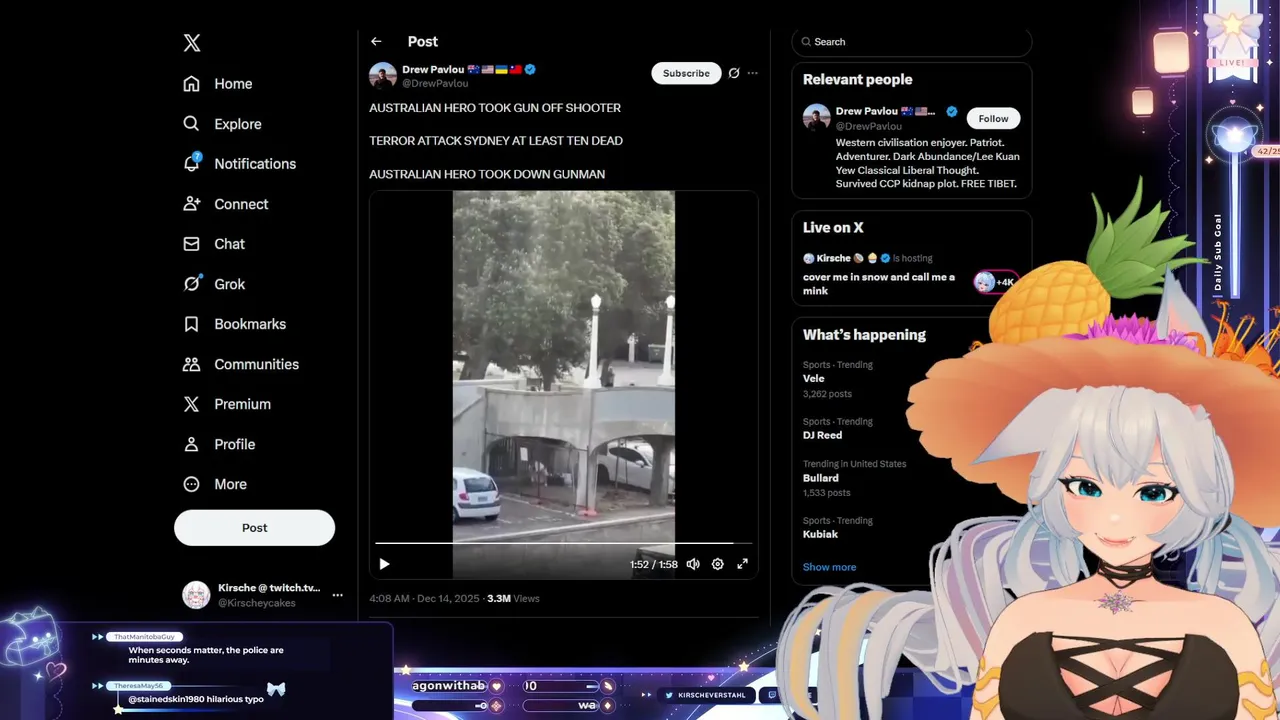Open Communities icon
Screen dimensions: 1280x720
pos(192,364)
